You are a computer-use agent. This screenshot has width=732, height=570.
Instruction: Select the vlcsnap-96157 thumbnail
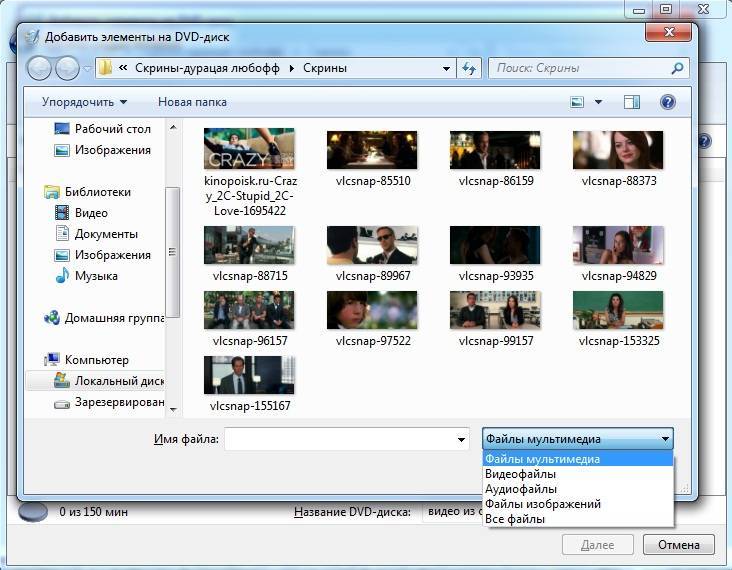[249, 310]
